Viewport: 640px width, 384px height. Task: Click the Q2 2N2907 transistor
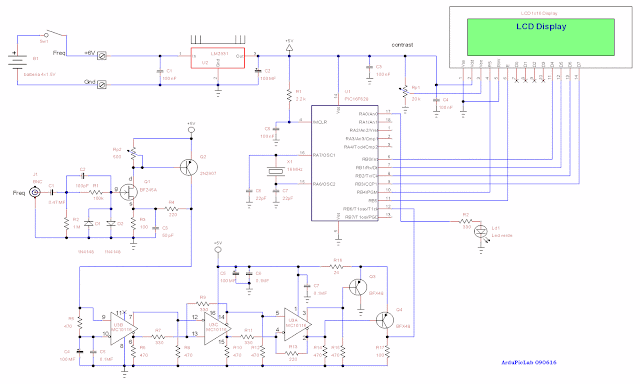pyautogui.click(x=189, y=168)
